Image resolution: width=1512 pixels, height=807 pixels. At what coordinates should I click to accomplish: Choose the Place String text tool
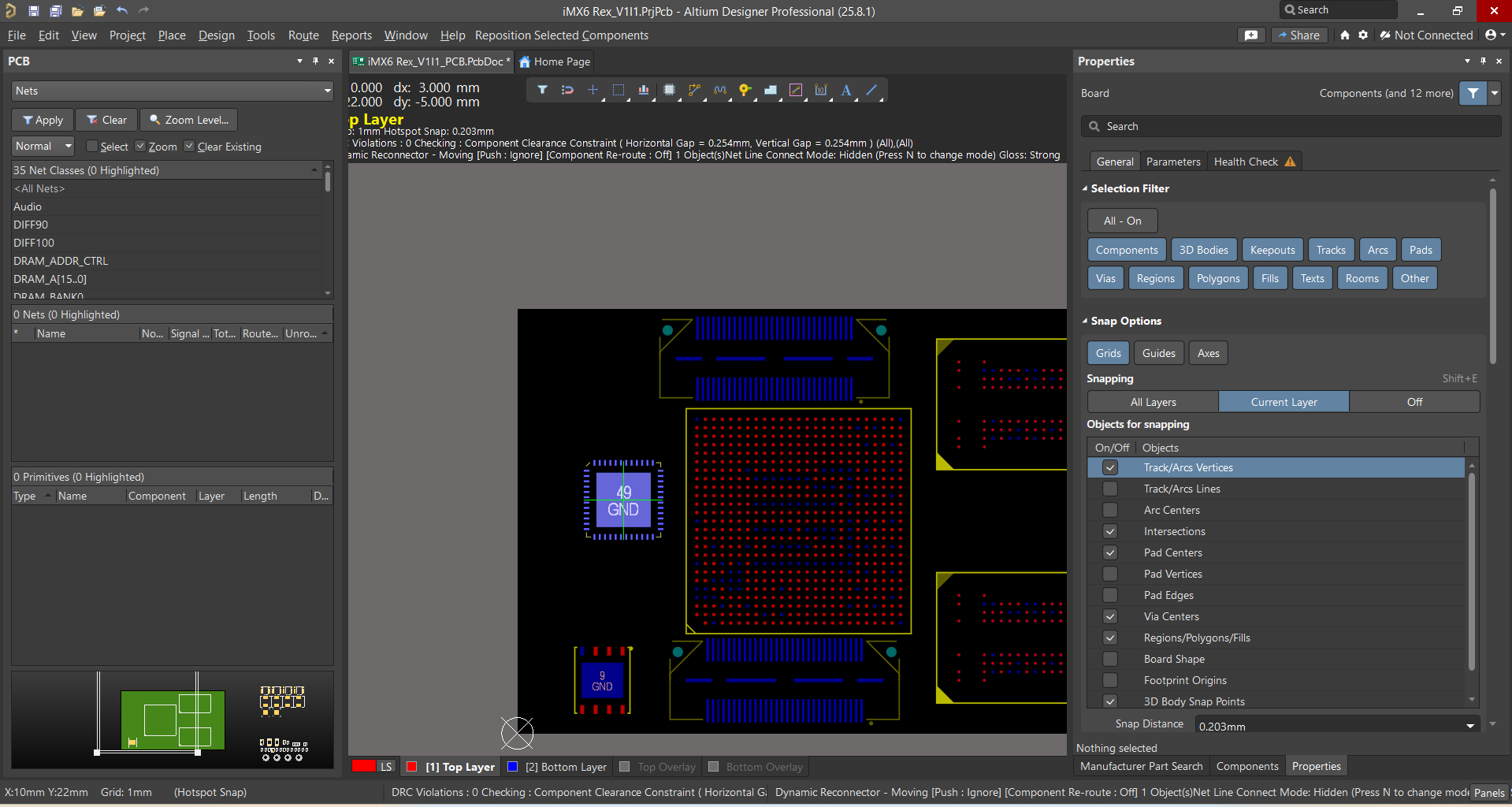(845, 90)
